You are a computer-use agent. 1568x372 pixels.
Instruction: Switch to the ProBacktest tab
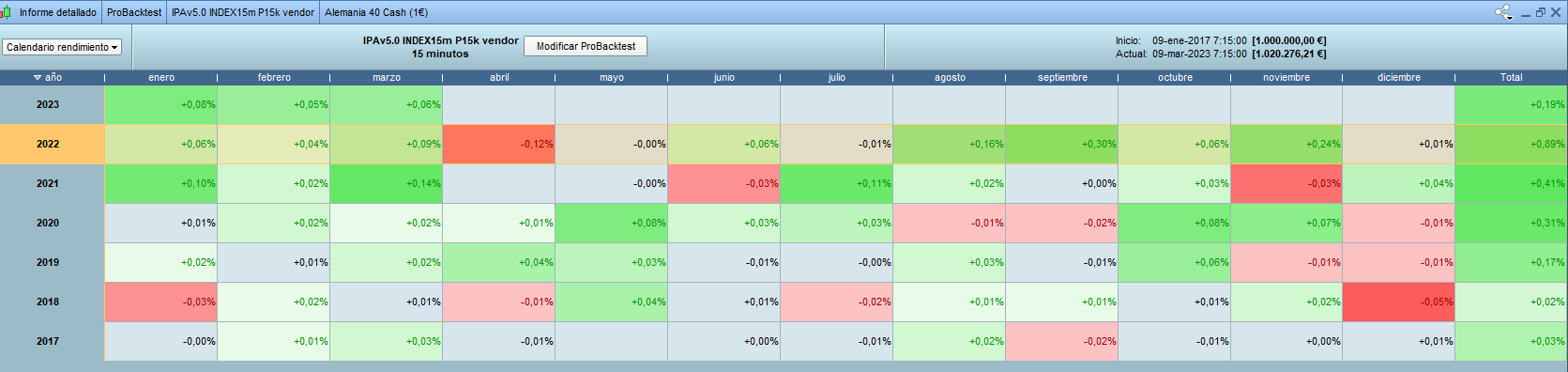[134, 12]
